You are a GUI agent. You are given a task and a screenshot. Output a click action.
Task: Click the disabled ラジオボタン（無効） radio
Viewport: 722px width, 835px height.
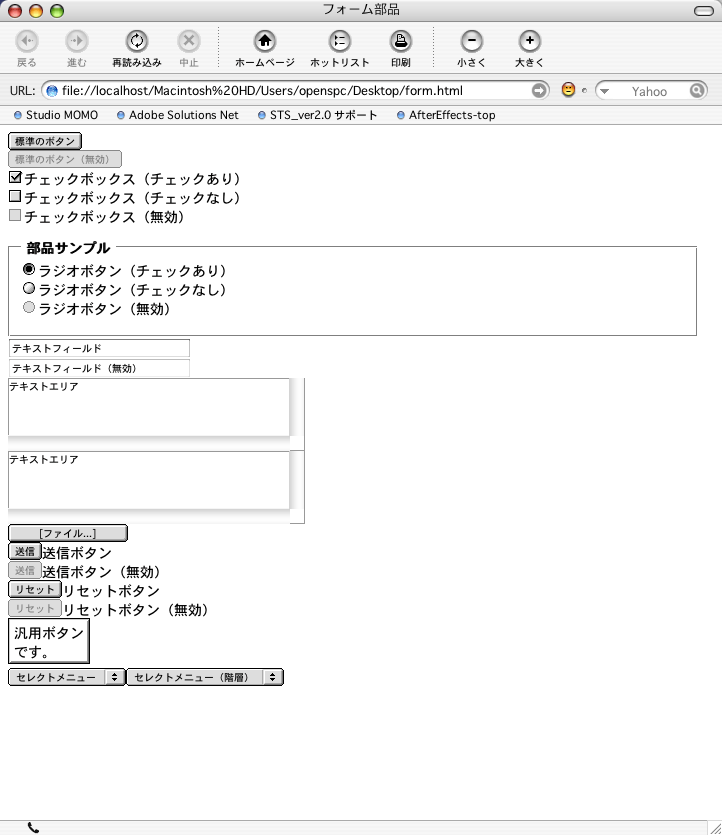[x=29, y=307]
